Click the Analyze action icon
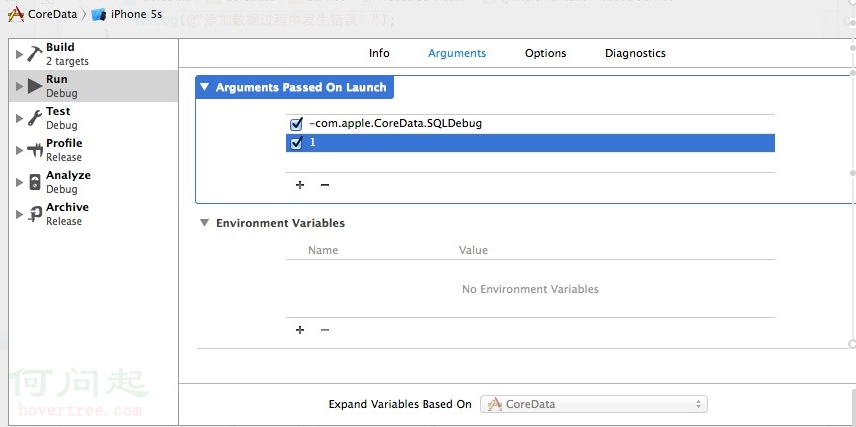Screen dimensions: 856x427 [x=34, y=182]
